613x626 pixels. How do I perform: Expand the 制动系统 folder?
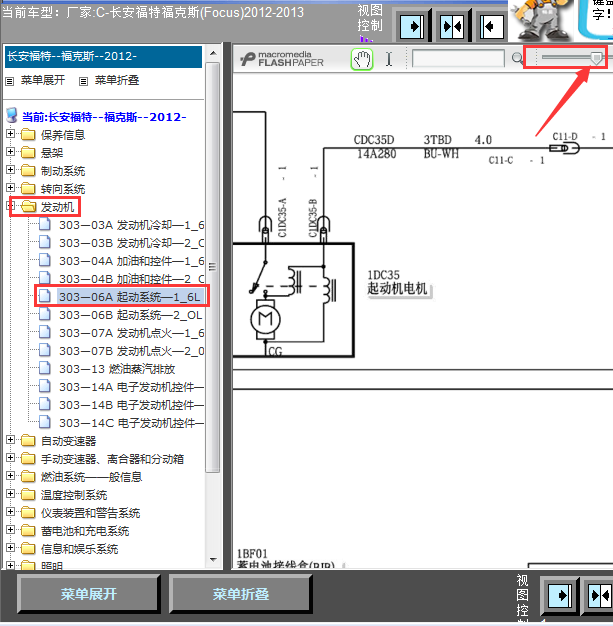tap(10, 170)
